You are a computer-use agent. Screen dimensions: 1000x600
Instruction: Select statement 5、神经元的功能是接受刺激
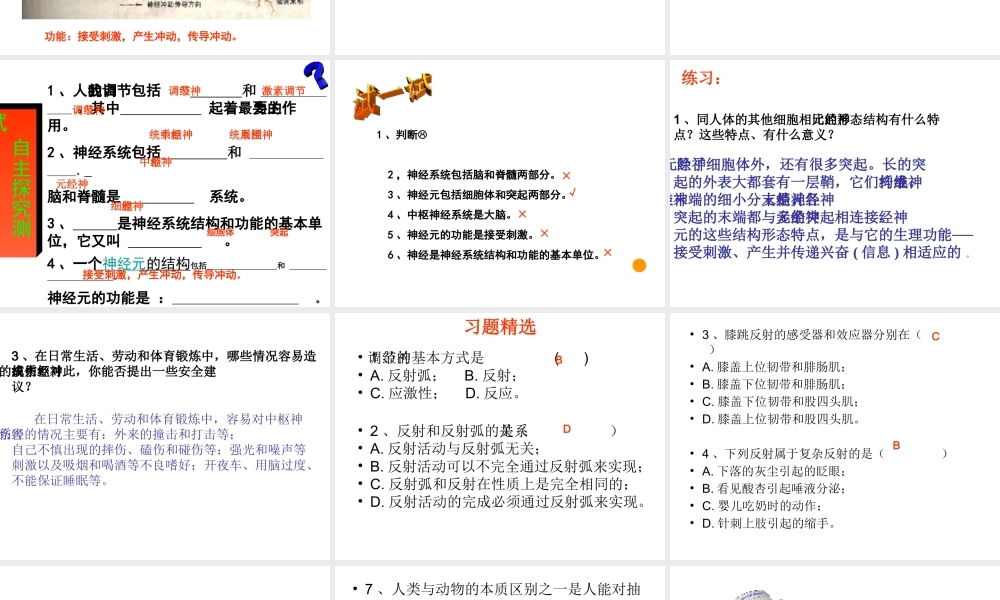(x=460, y=235)
